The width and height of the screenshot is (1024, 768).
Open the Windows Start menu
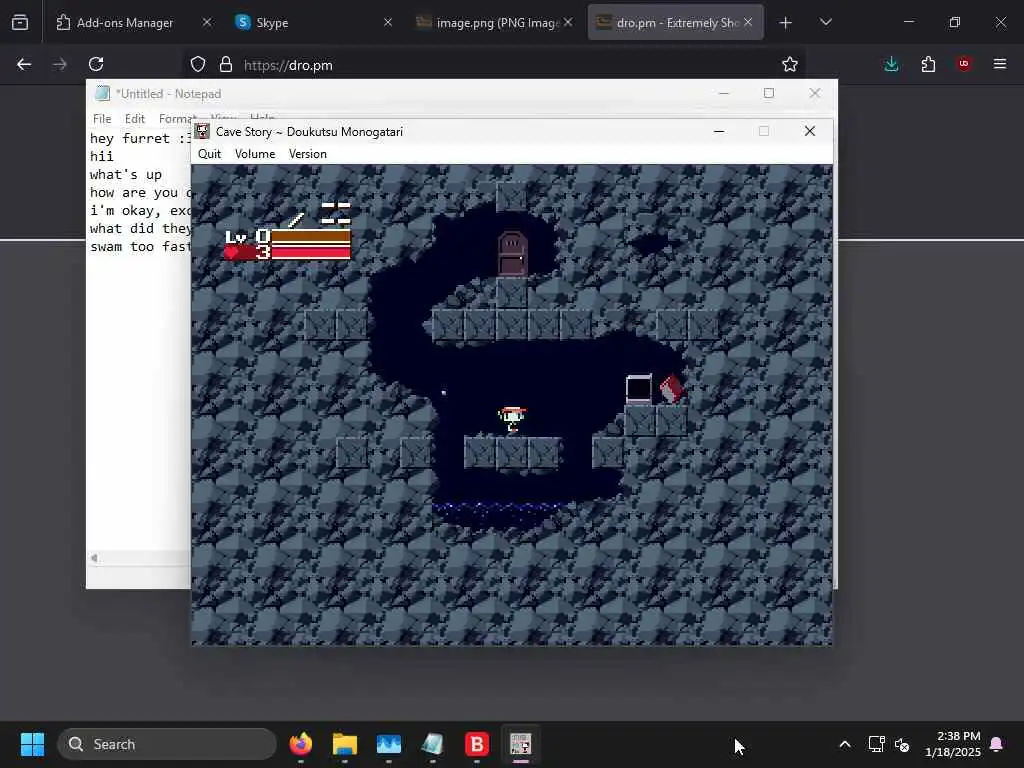tap(32, 744)
